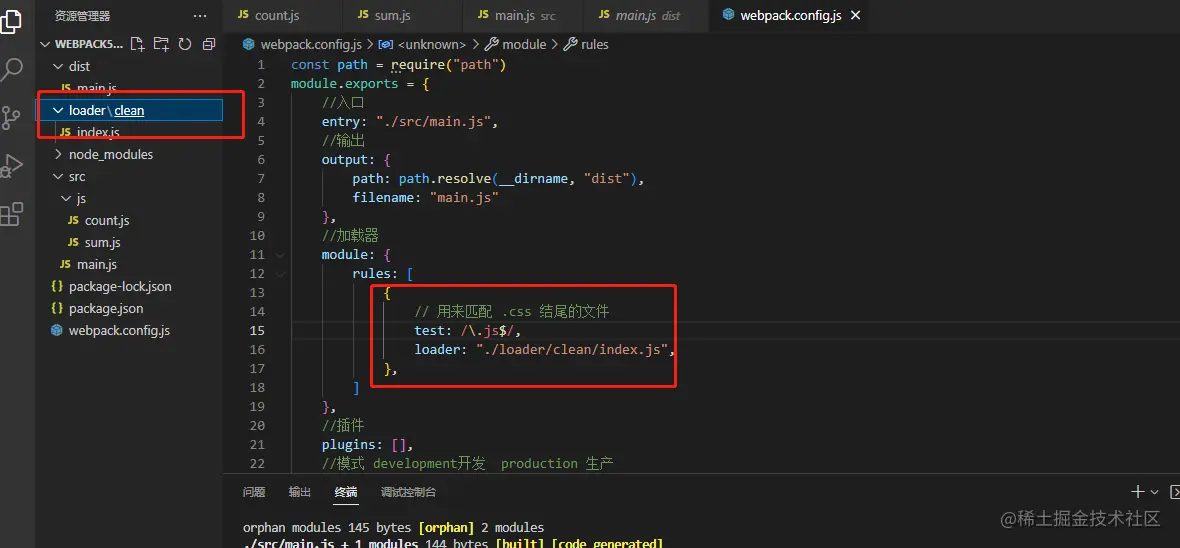Viewport: 1180px width, 548px height.
Task: Switch to the sum.js tab
Action: [401, 15]
